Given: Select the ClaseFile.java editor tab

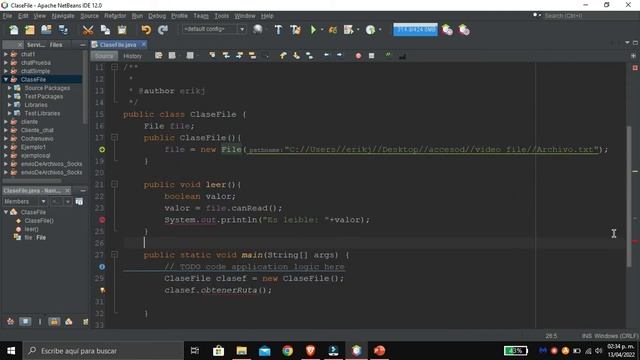Looking at the screenshot, I should tap(118, 44).
